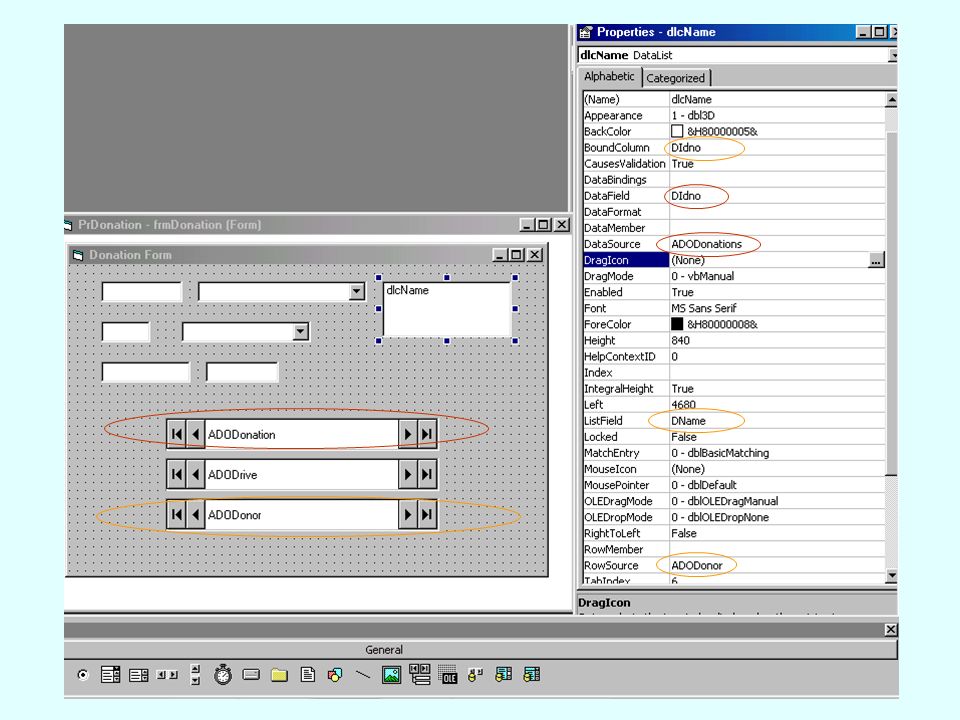Click the General toolbox tab
The image size is (960, 720).
(x=384, y=650)
